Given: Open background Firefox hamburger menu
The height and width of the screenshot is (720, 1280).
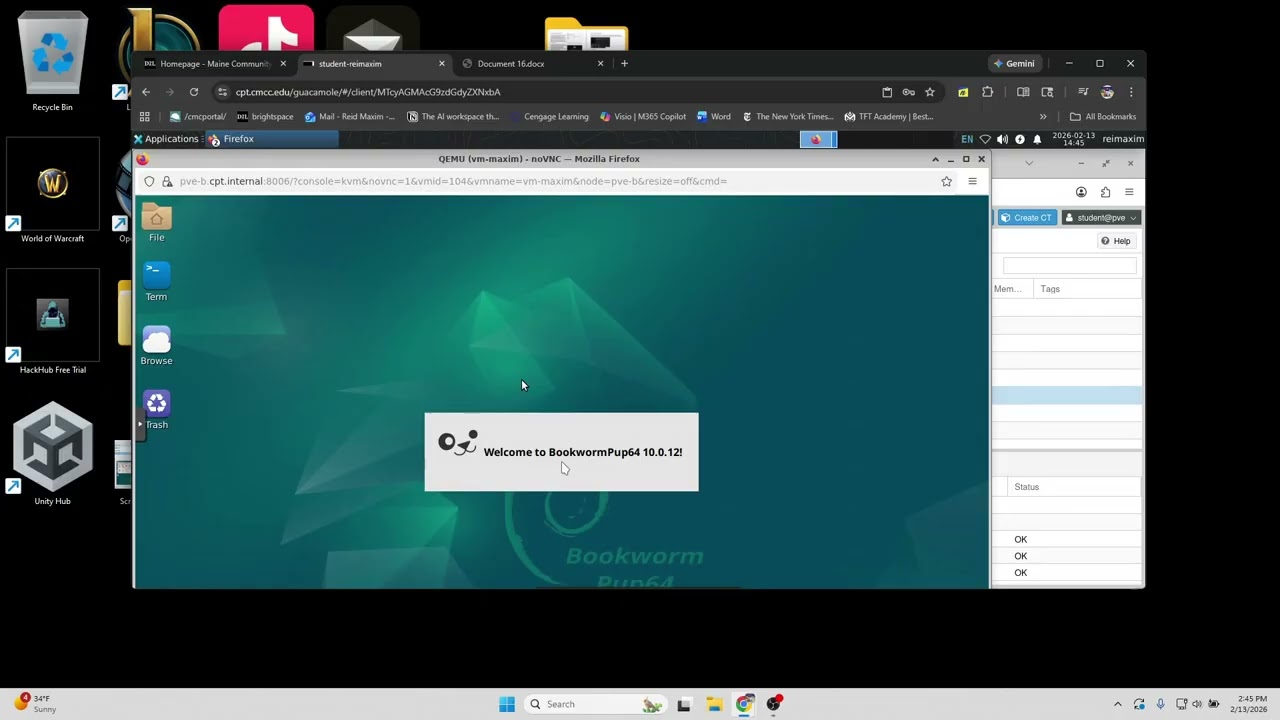Looking at the screenshot, I should click(x=1129, y=192).
